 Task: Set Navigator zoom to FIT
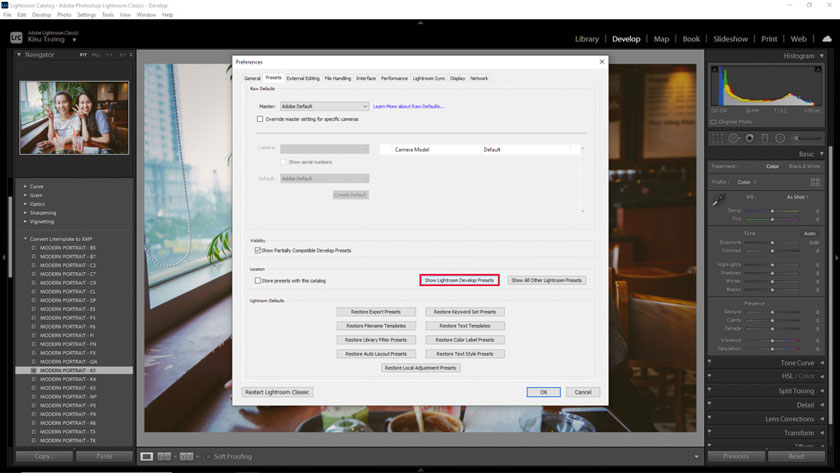point(84,55)
